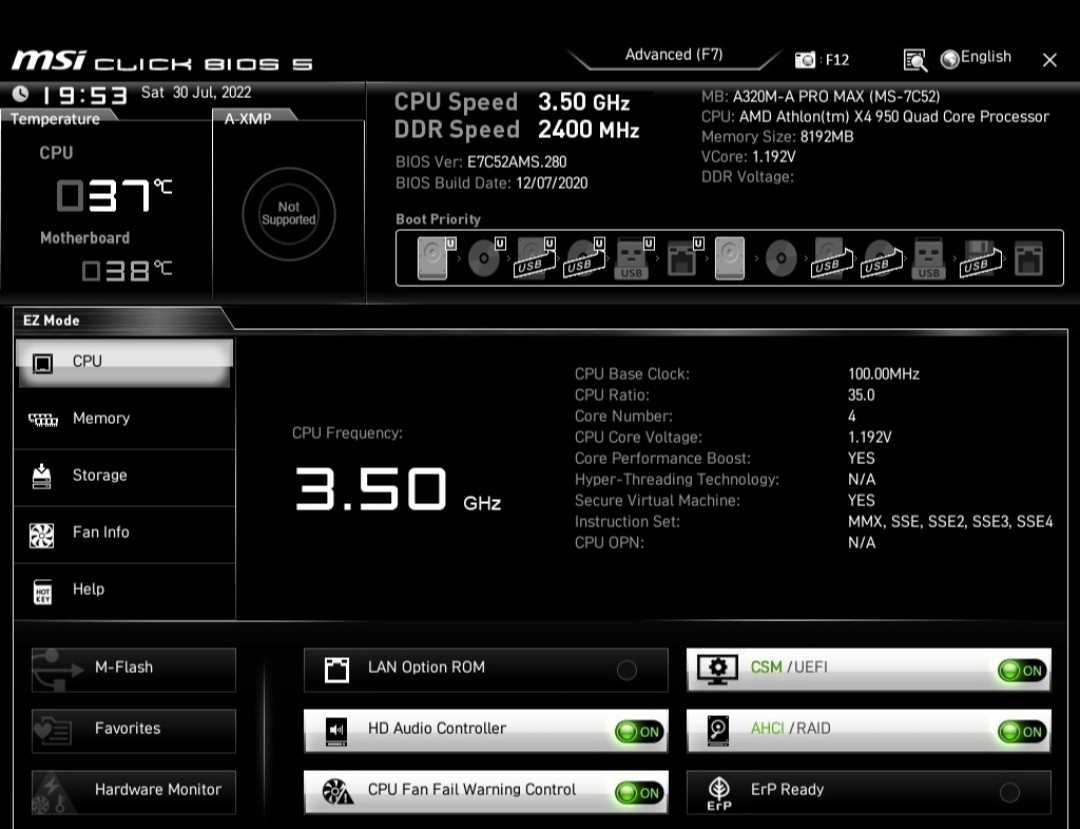Image resolution: width=1080 pixels, height=829 pixels.
Task: Open the Help section
Action: (125, 590)
